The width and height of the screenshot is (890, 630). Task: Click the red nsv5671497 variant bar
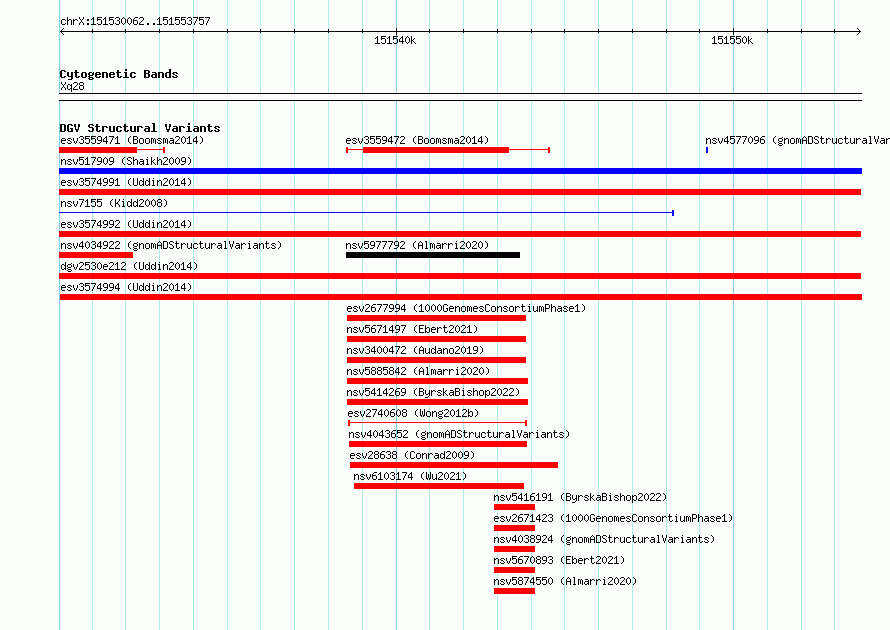click(x=436, y=339)
